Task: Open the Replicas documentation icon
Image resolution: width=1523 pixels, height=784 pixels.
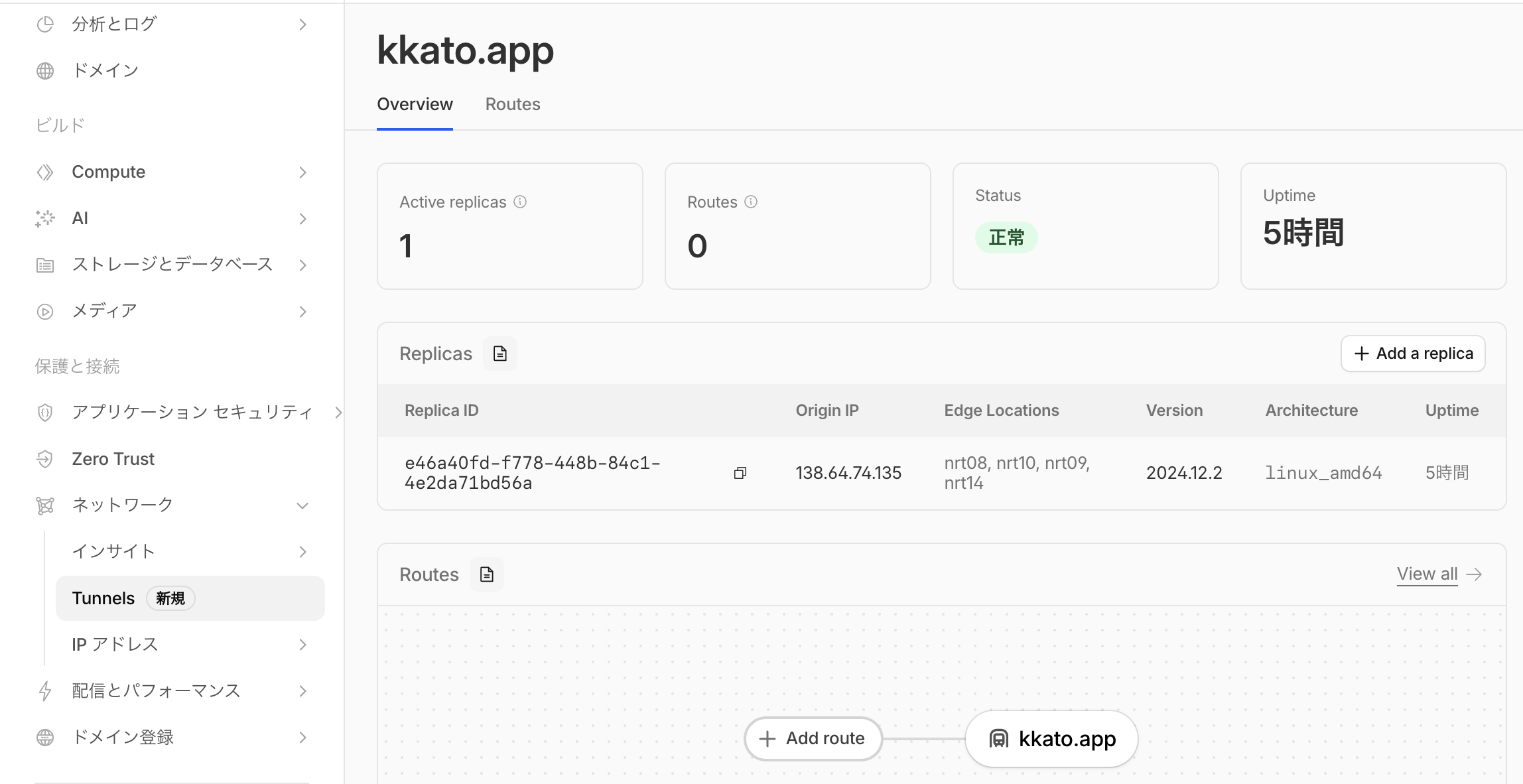Action: point(500,354)
